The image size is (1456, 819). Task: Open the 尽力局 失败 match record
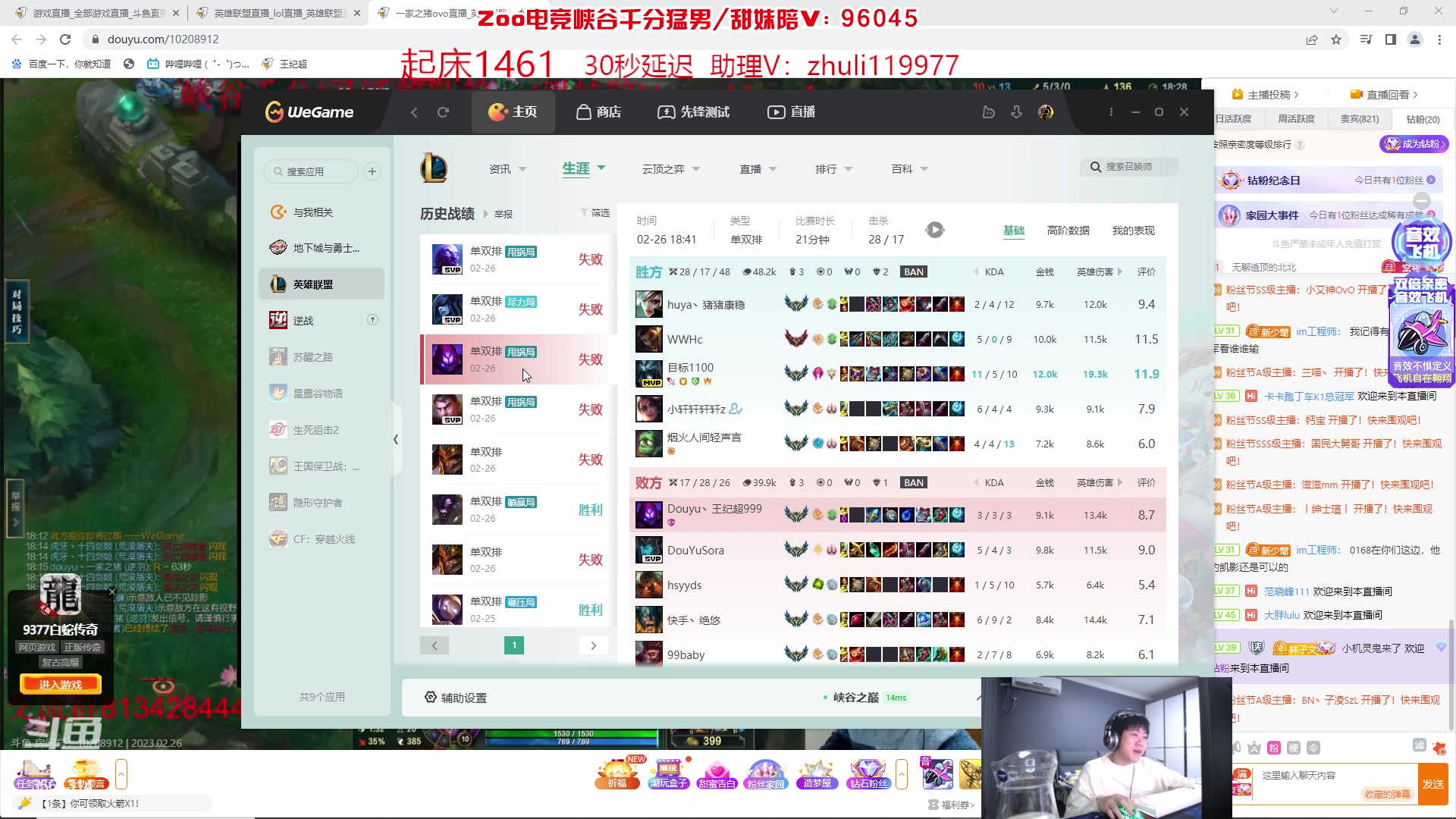coord(518,309)
